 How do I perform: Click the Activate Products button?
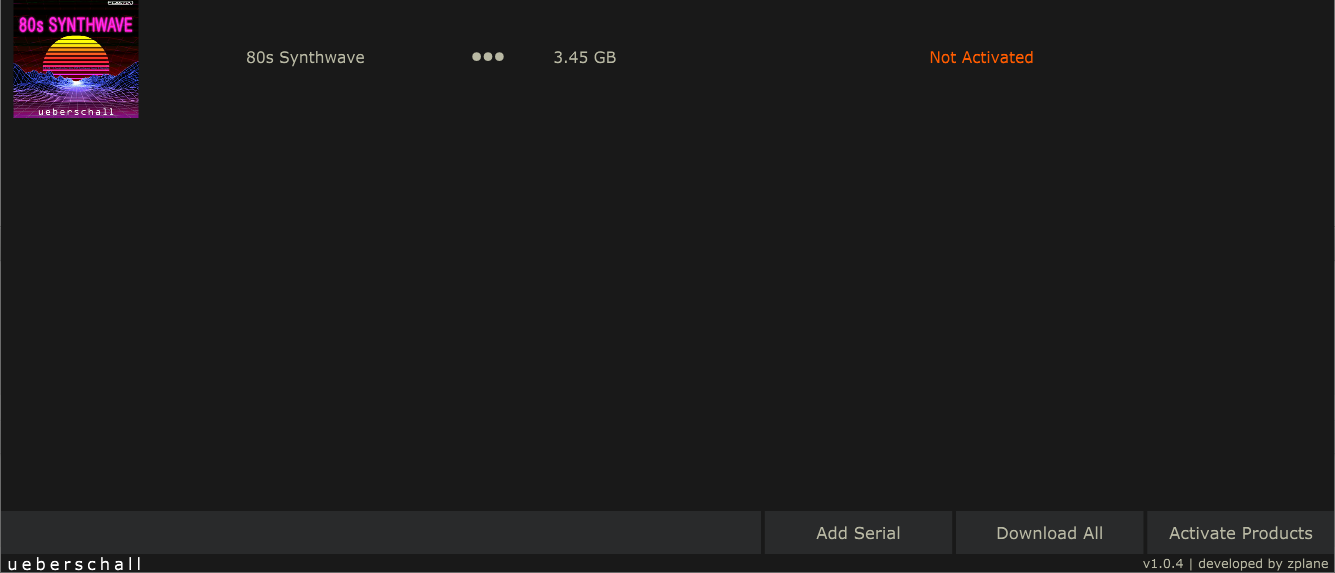coord(1240,533)
